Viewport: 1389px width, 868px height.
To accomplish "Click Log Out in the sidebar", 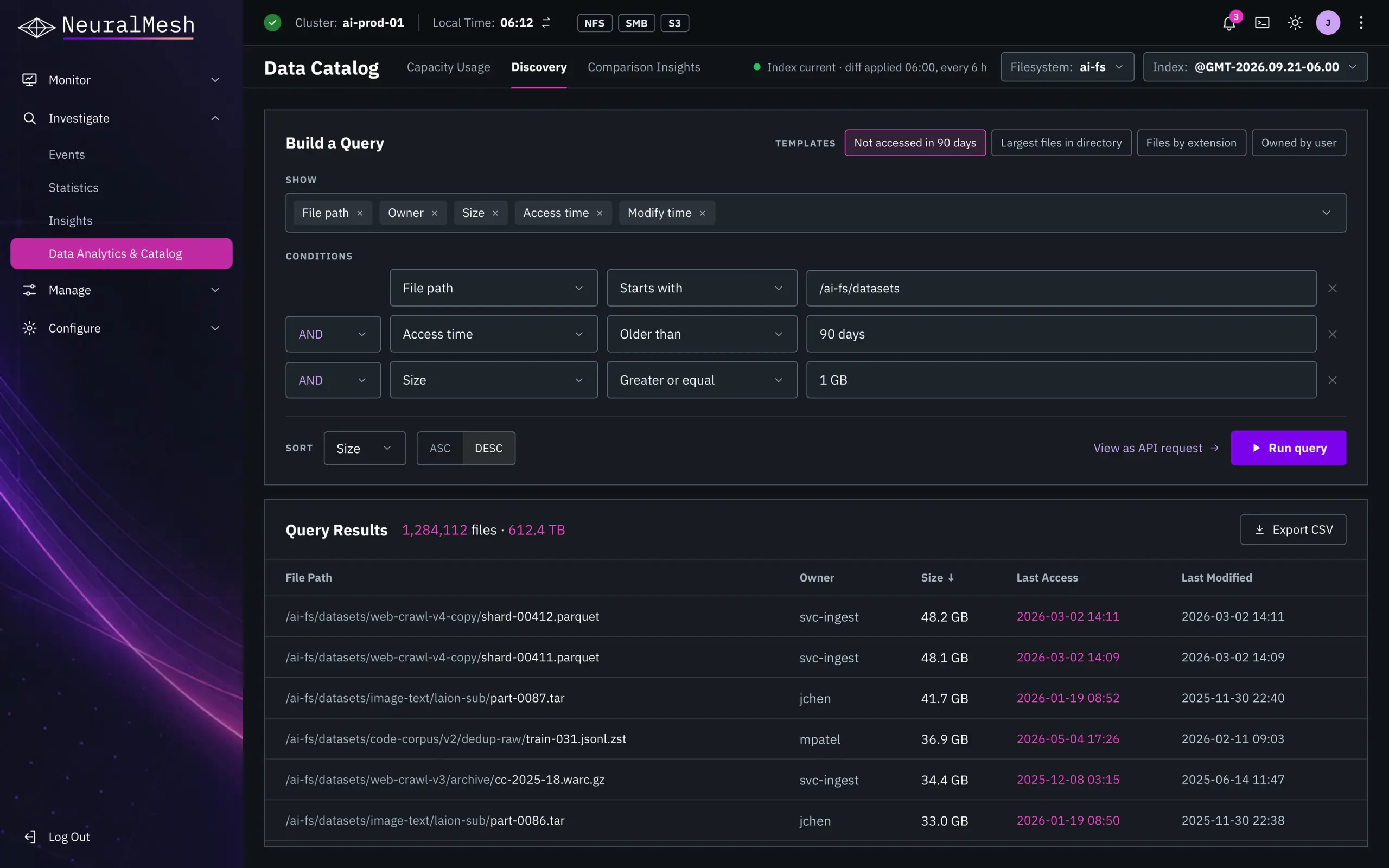I will tap(58, 837).
